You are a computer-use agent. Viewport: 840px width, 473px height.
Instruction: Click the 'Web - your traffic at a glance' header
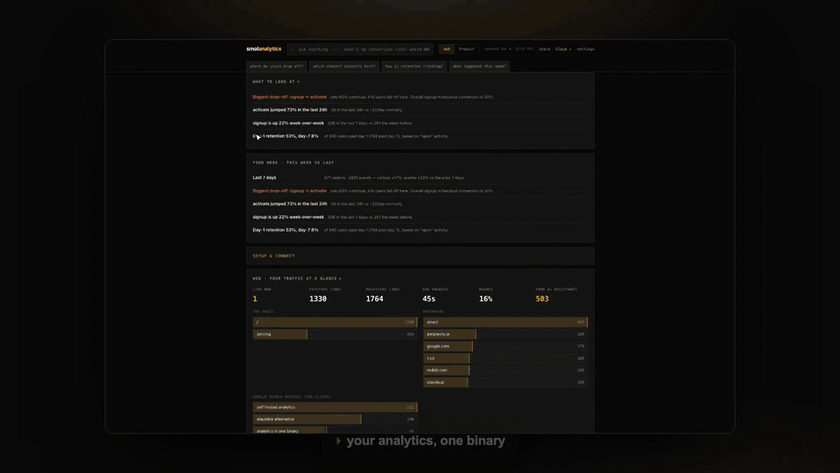coord(297,279)
